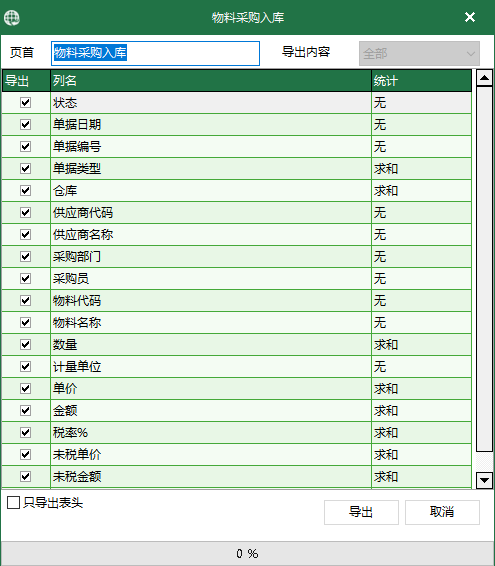Image resolution: width=495 pixels, height=566 pixels.
Task: Click the 取消 button
Action: (x=442, y=512)
